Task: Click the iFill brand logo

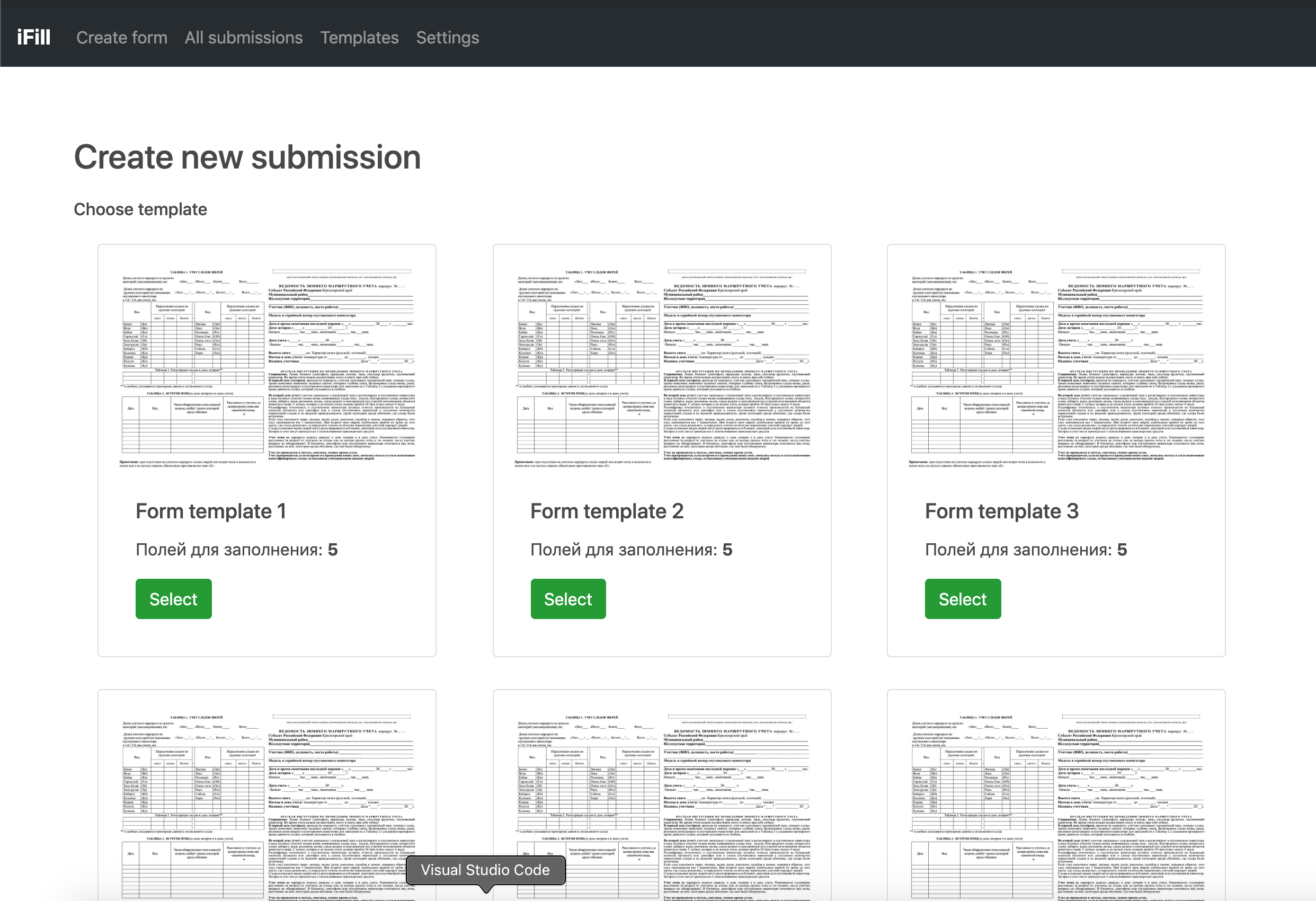Action: pos(33,38)
